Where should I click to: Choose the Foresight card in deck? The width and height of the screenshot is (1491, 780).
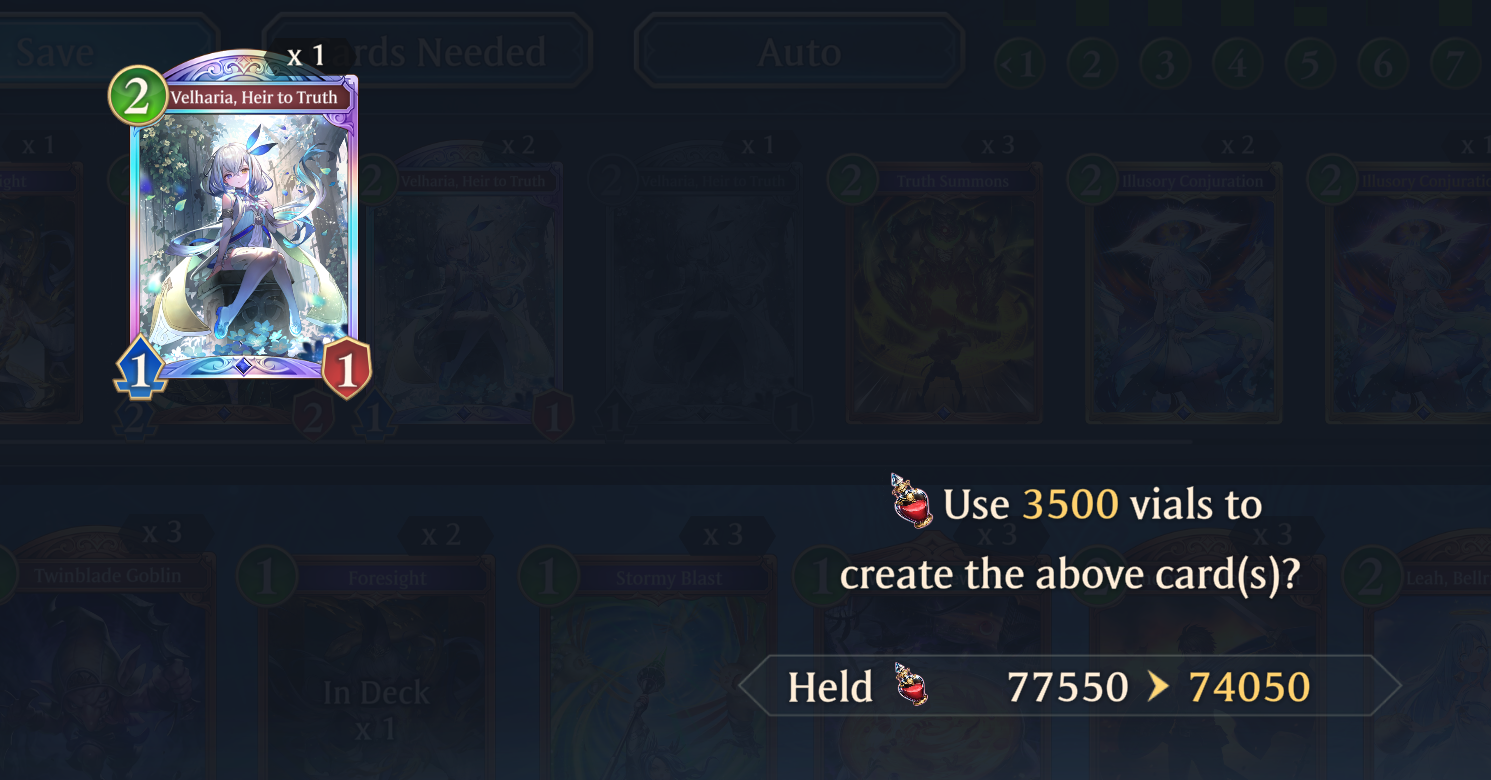click(376, 665)
